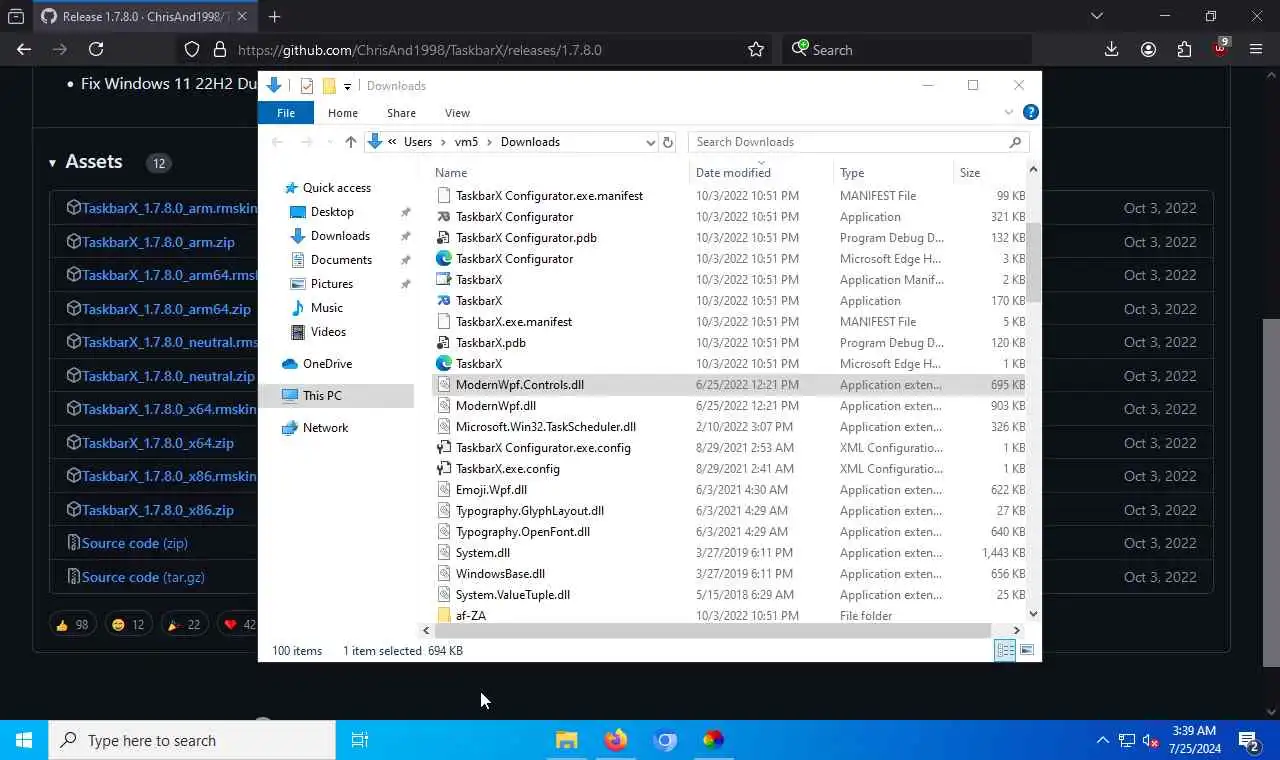Click the volume icon in system tray
The height and width of the screenshot is (760, 1280).
point(1151,741)
